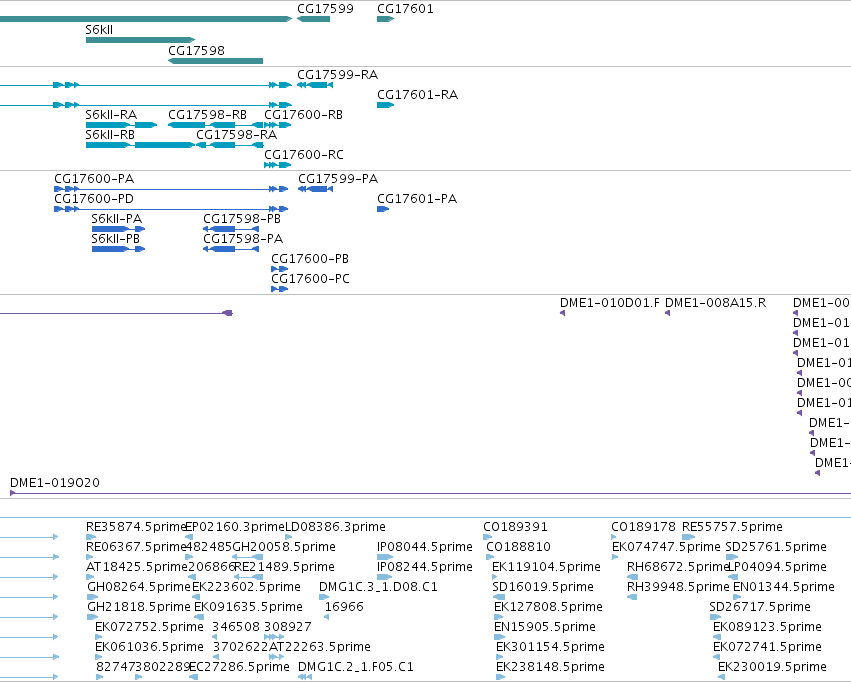Click the EK223602.5prime EST label
The height and width of the screenshot is (682, 851).
[x=246, y=587]
